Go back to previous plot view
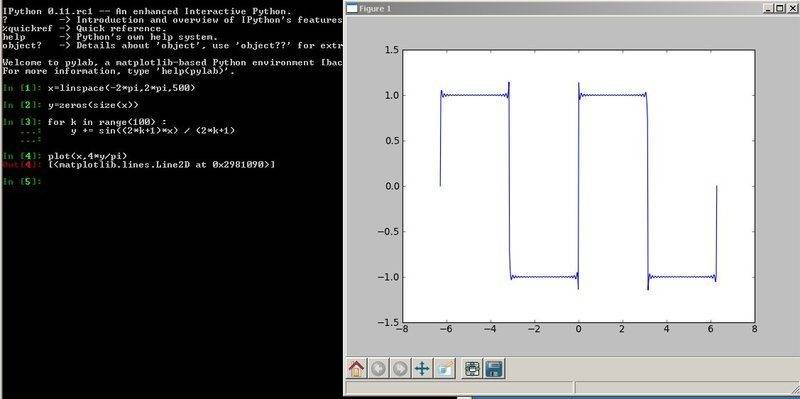The width and height of the screenshot is (800, 399). tap(378, 368)
